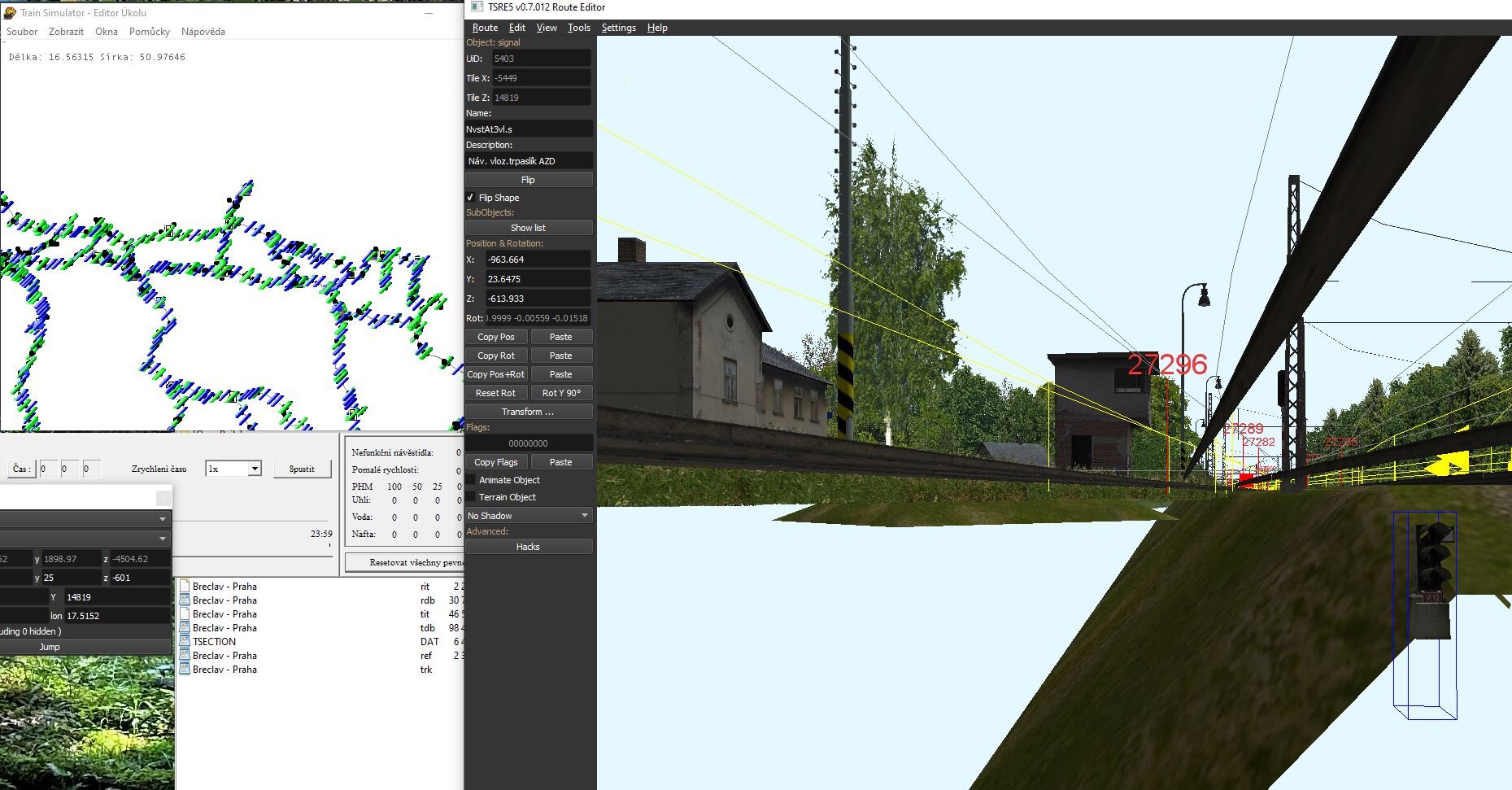Click the Train Simulator title bar icon
The height and width of the screenshot is (790, 1512).
pos(11,13)
